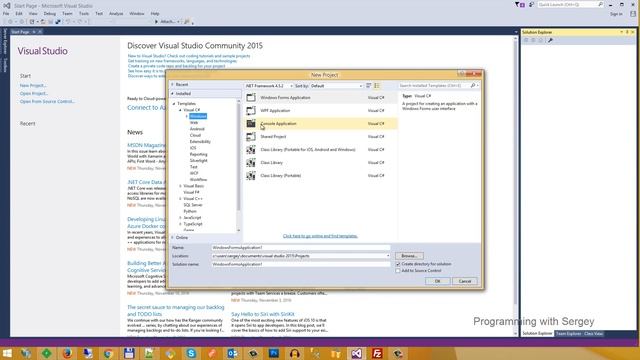640x360 pixels.
Task: Click the New Project toolbar icon
Action: pos(32,22)
